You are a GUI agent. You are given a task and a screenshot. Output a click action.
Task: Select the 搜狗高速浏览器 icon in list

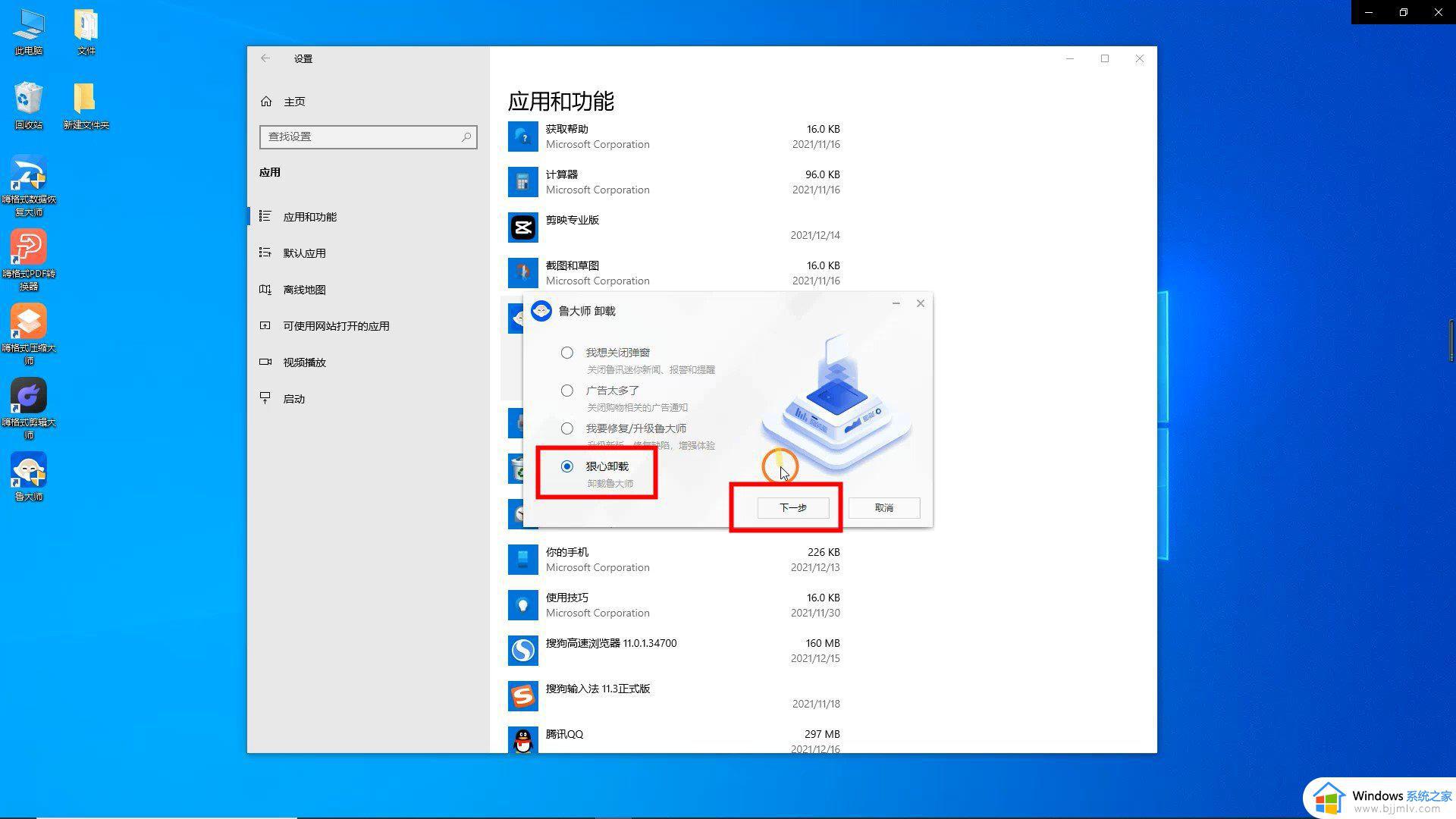[x=523, y=651]
